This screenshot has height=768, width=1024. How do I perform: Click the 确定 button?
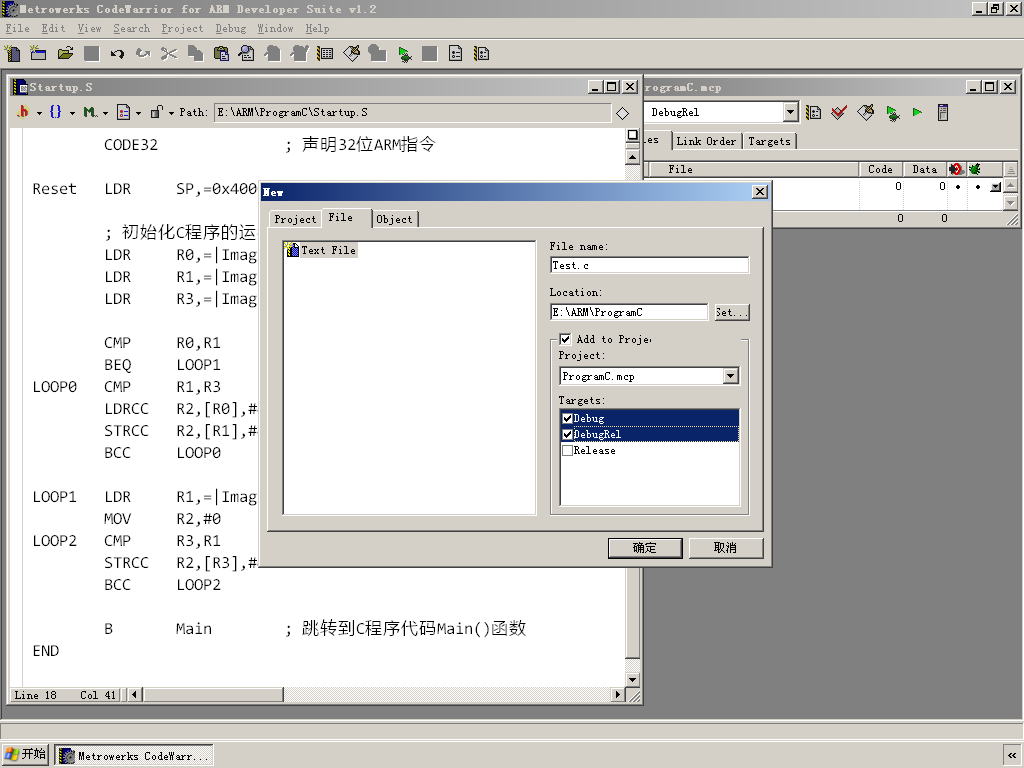(645, 548)
